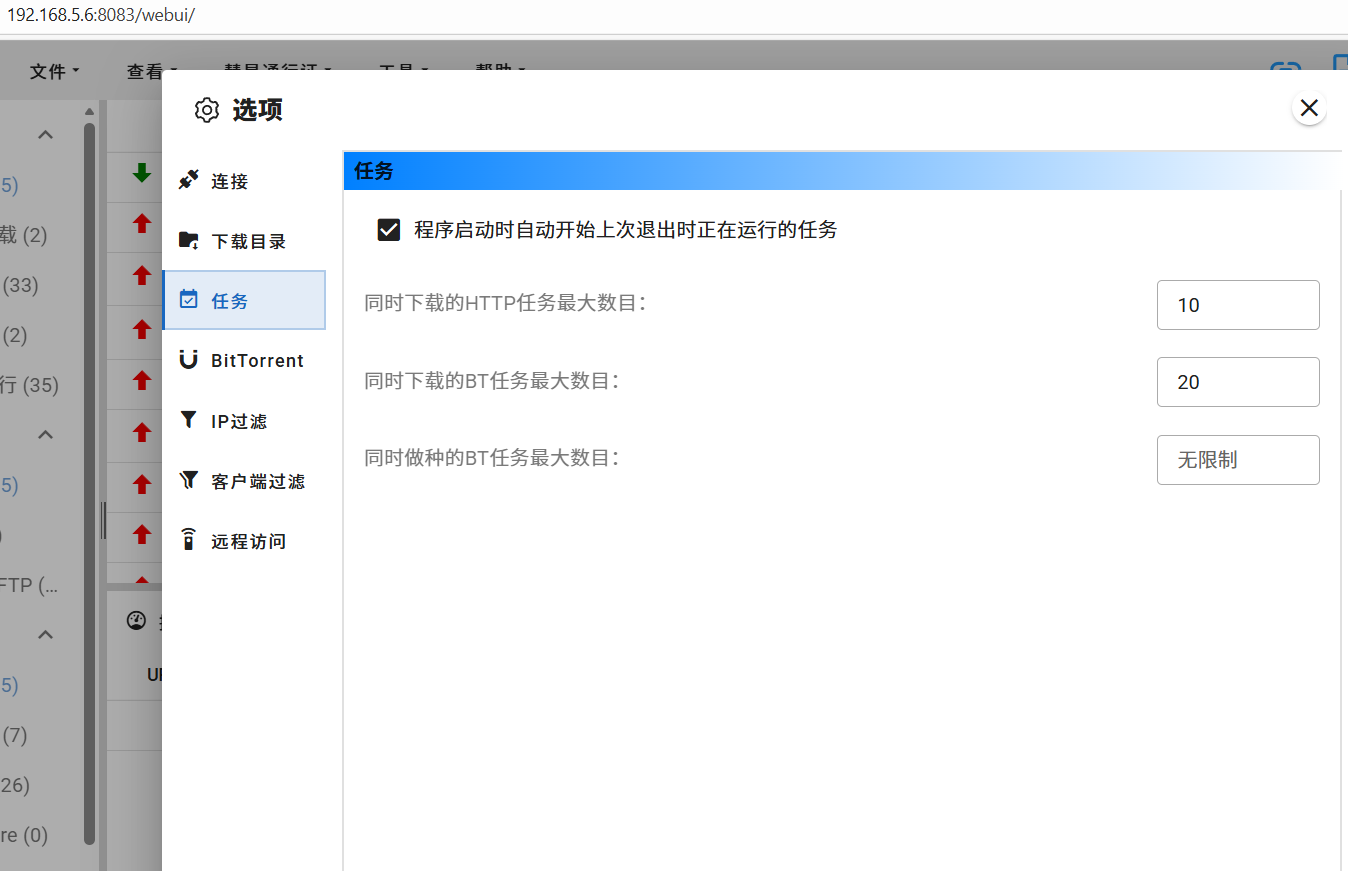
Task: Click the BT download max field showing 20
Action: [x=1237, y=382]
